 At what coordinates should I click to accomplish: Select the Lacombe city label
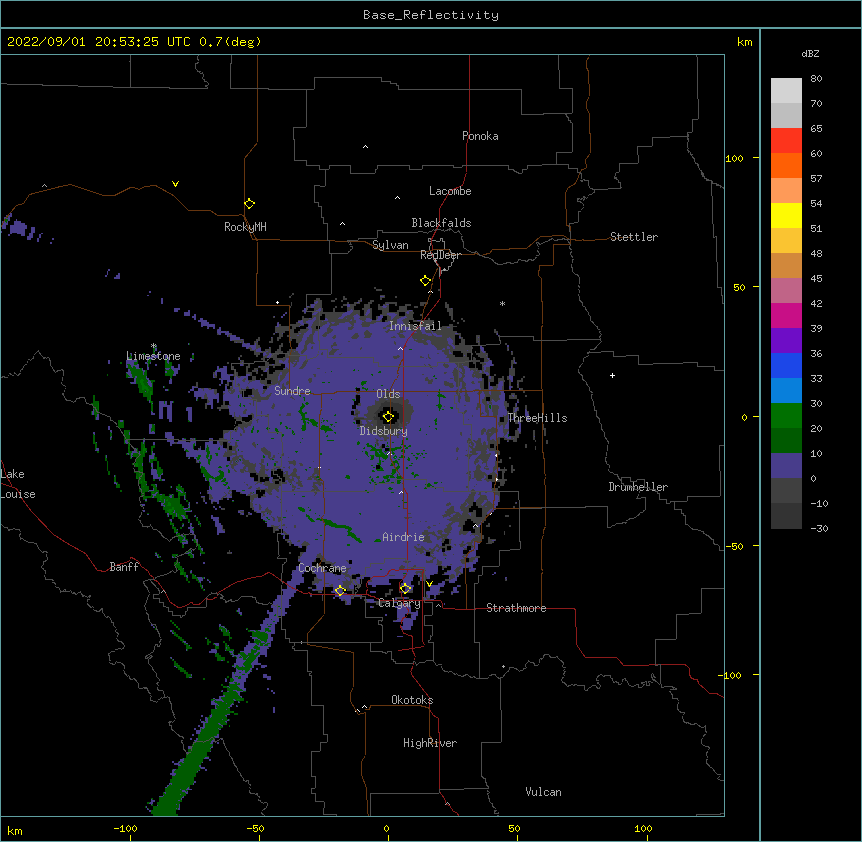click(450, 191)
